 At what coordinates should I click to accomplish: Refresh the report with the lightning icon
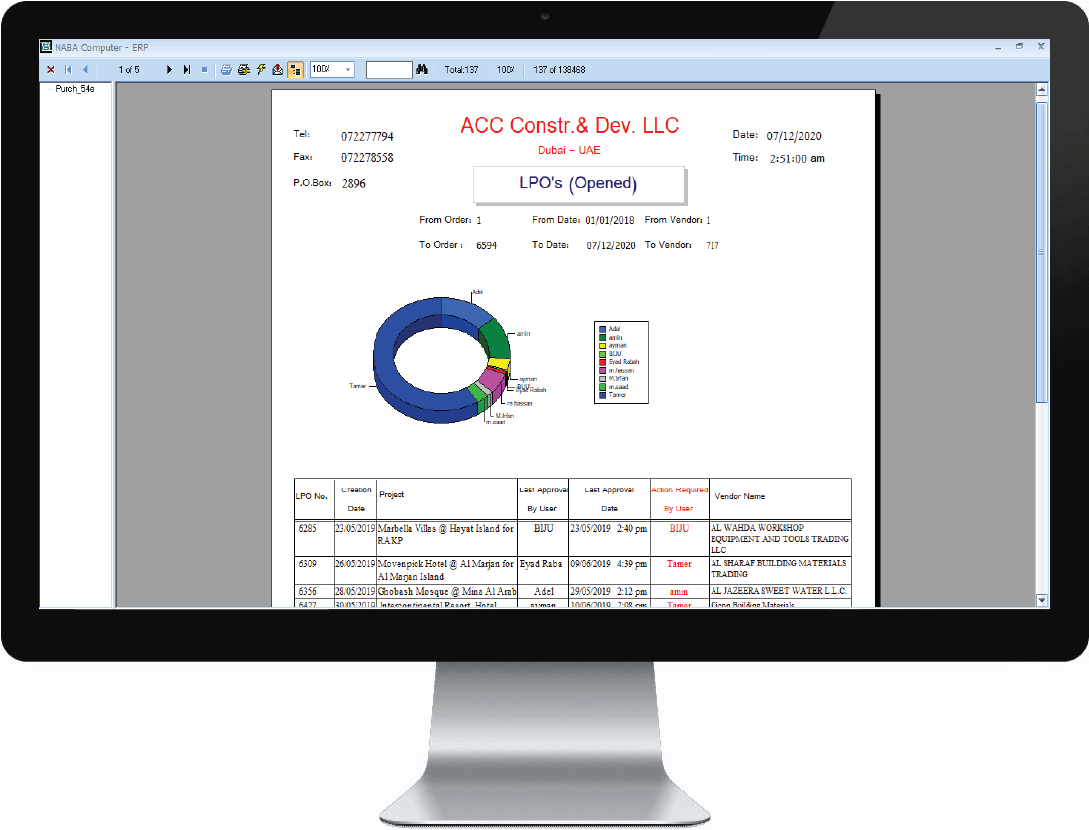pos(261,69)
